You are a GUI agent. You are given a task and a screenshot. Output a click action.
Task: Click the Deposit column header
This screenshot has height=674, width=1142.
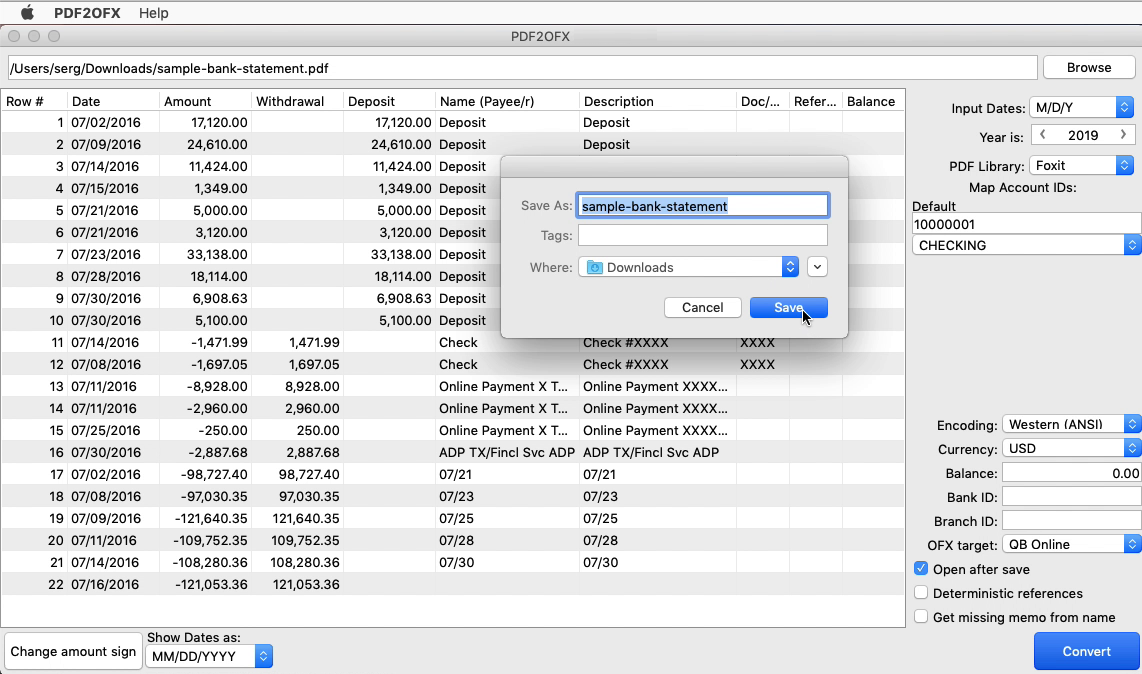tap(389, 101)
